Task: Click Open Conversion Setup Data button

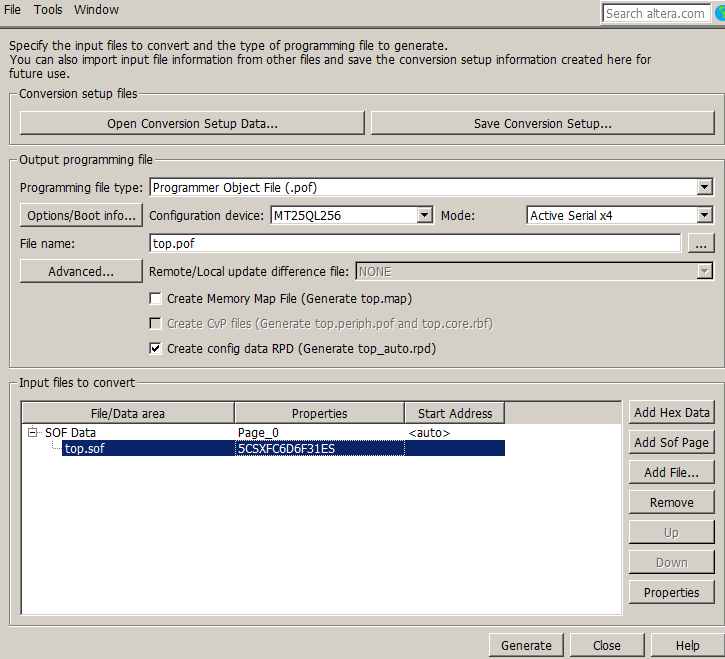Action: tap(192, 123)
